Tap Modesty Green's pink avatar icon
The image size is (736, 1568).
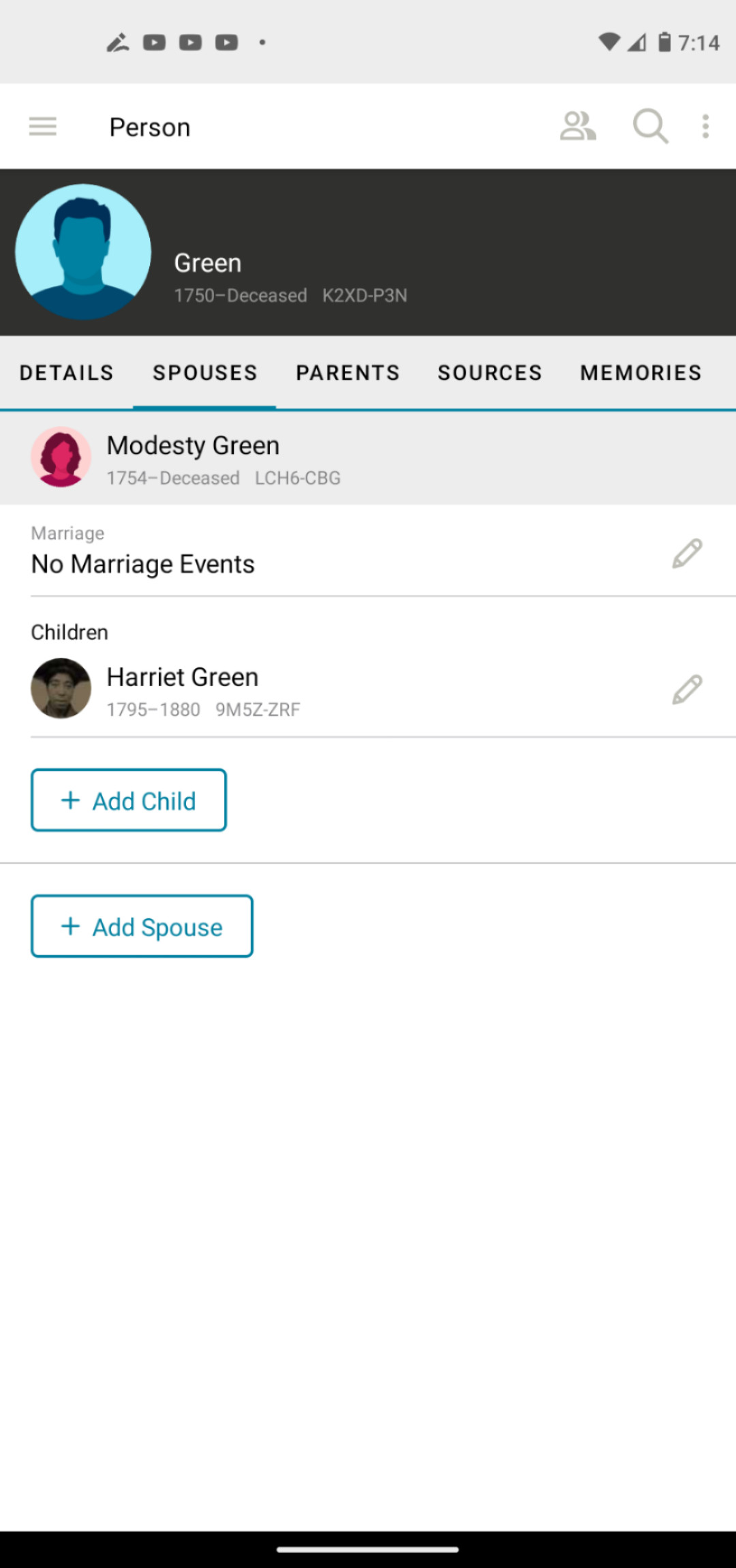pyautogui.click(x=61, y=457)
